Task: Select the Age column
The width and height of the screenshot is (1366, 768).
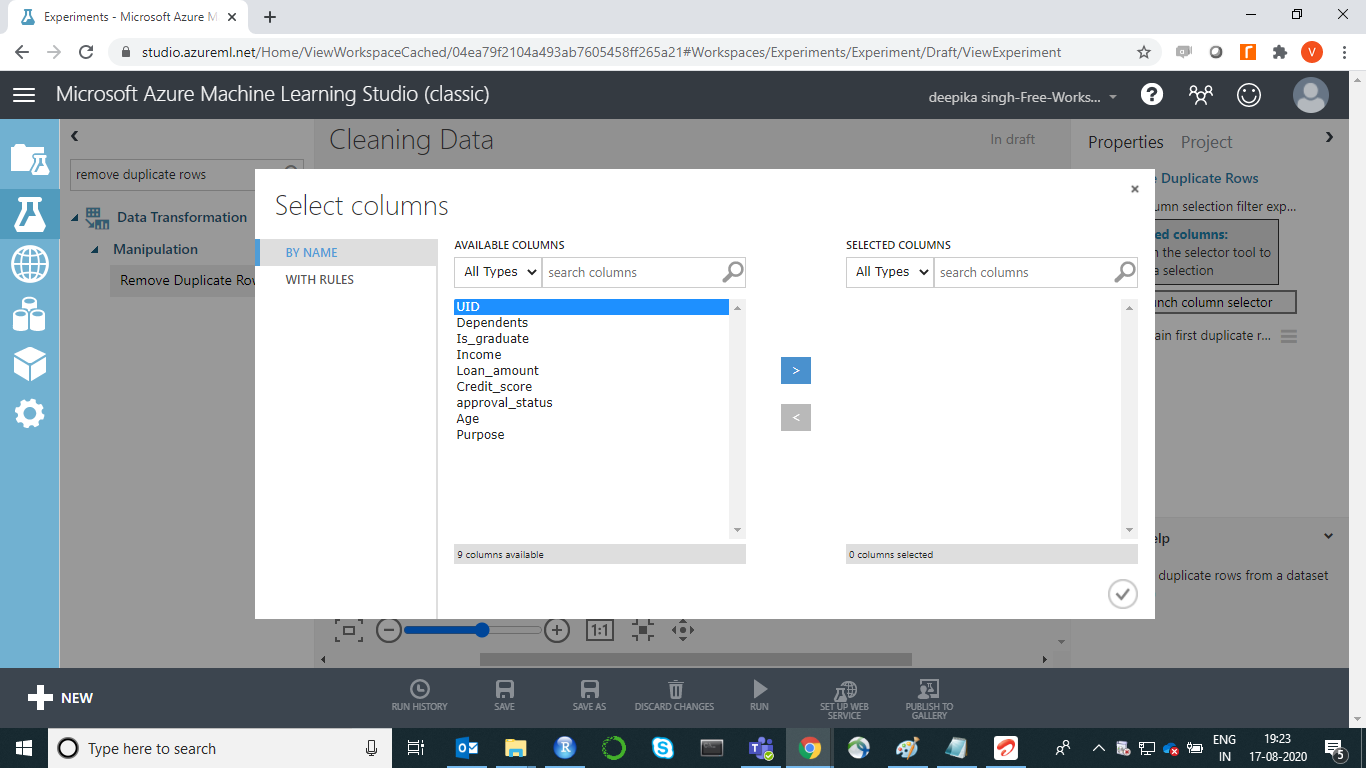Action: 592,419
